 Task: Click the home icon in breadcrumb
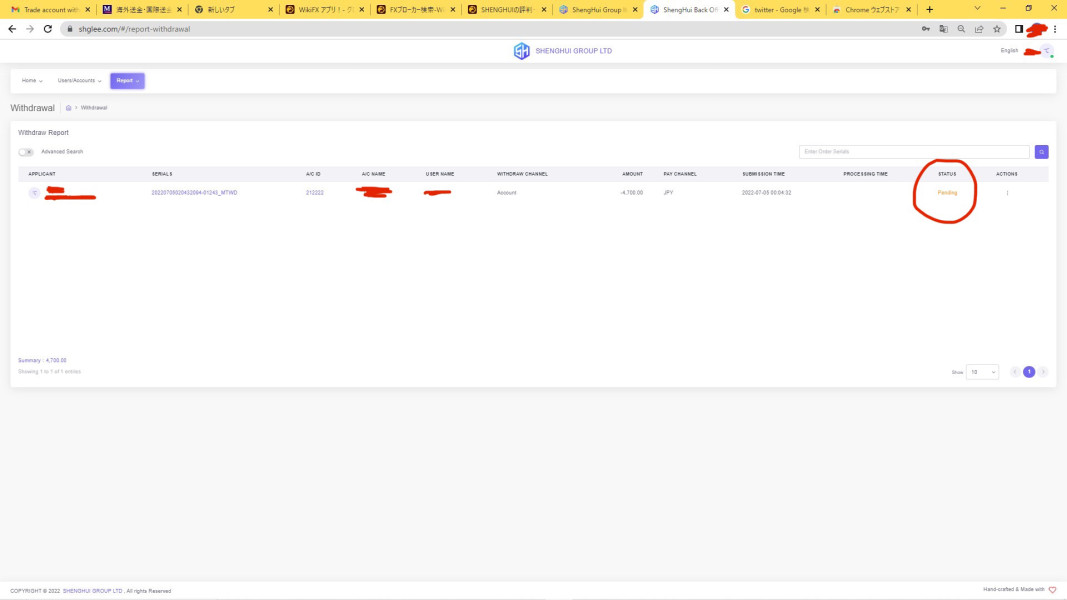coord(68,108)
